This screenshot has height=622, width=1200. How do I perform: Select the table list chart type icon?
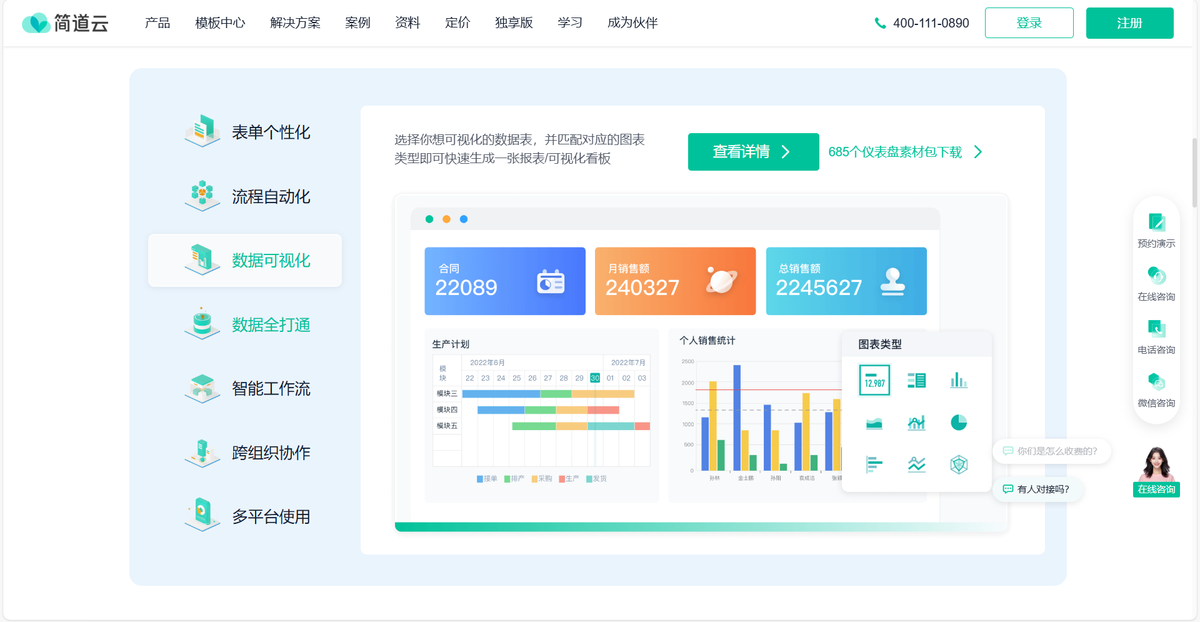(917, 381)
